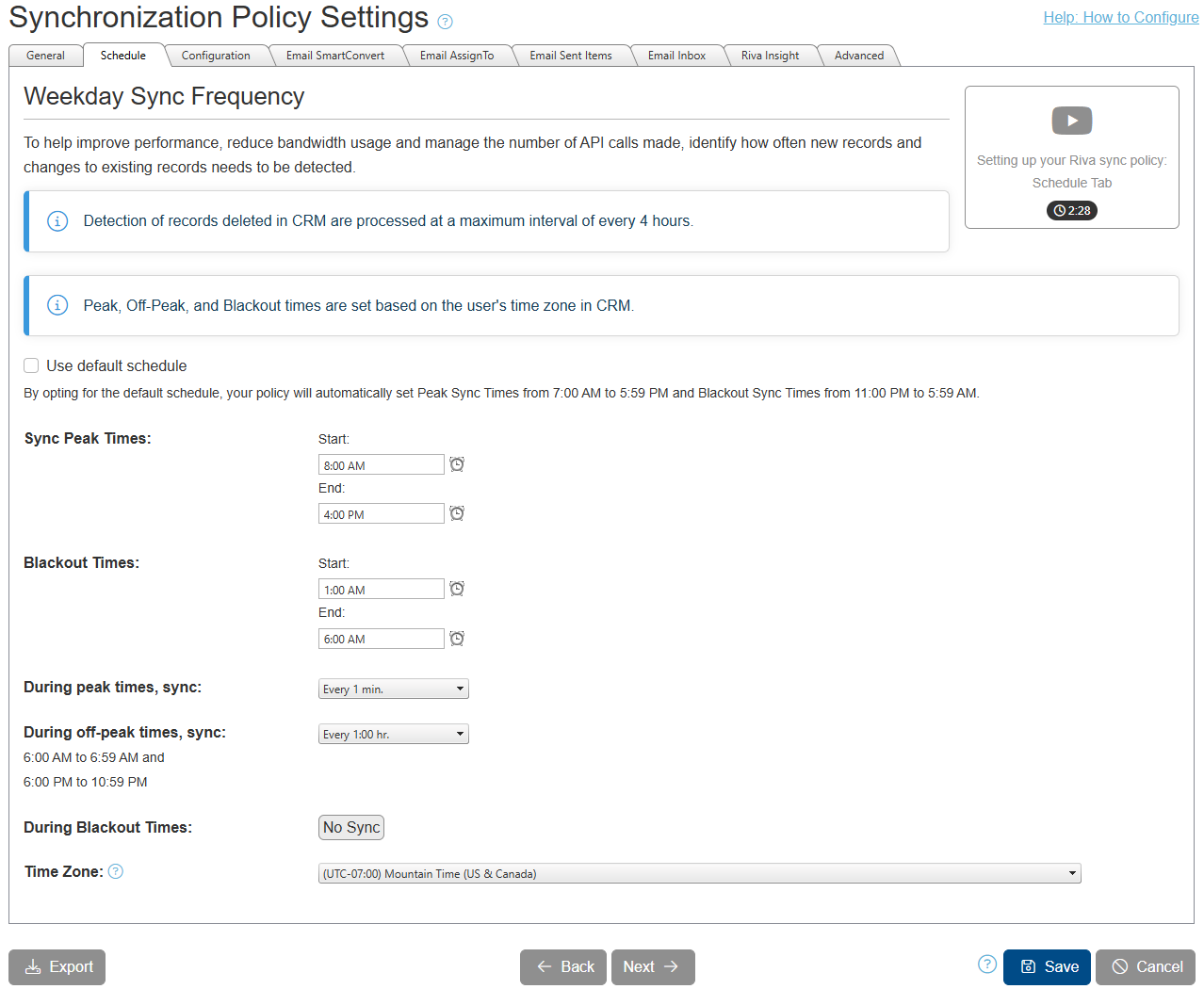Open the clock picker for Sync Peak end time

pos(457,513)
